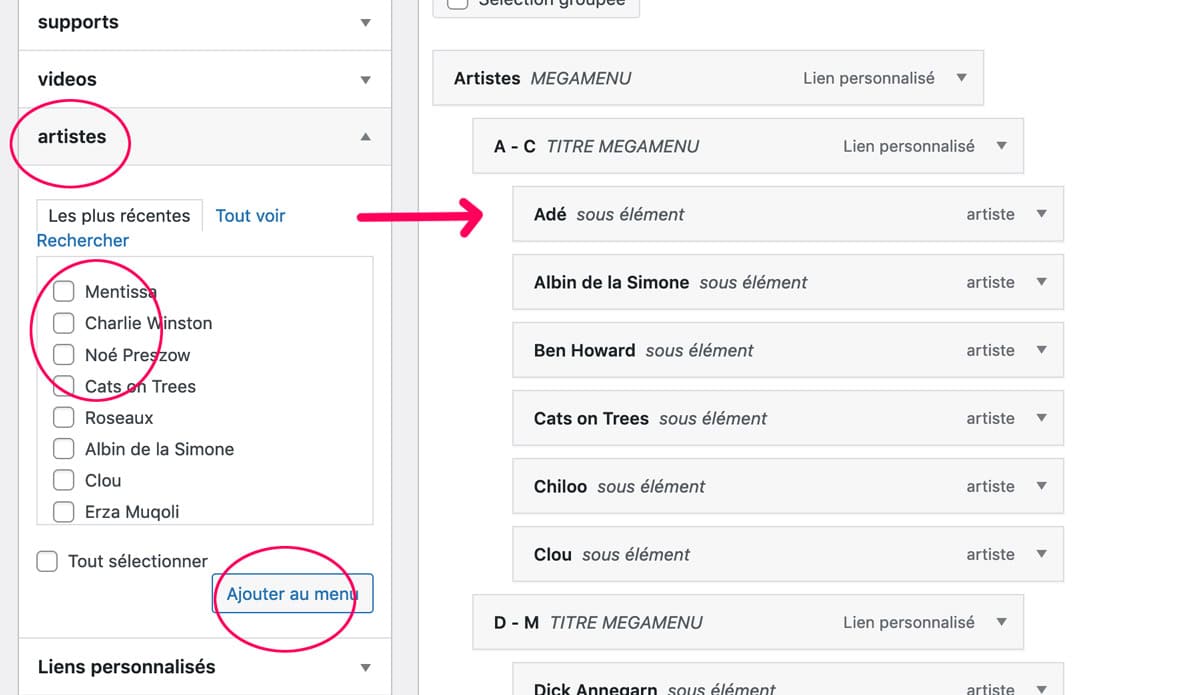Select the Adé sous élément title
This screenshot has width=1200, height=695.
coord(550,214)
